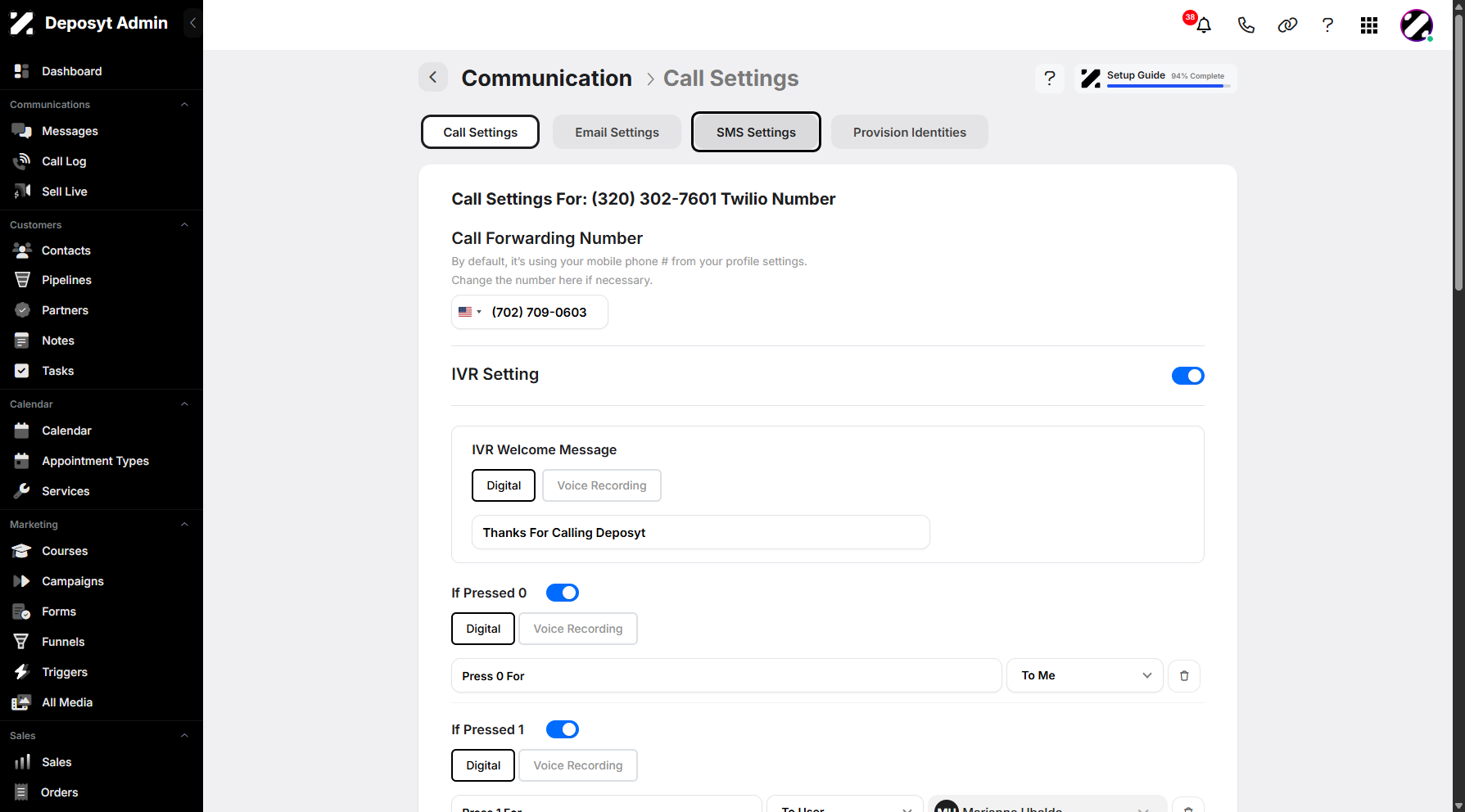Open the To Me dropdown
Screen dimensions: 1465x812
pos(1085,675)
